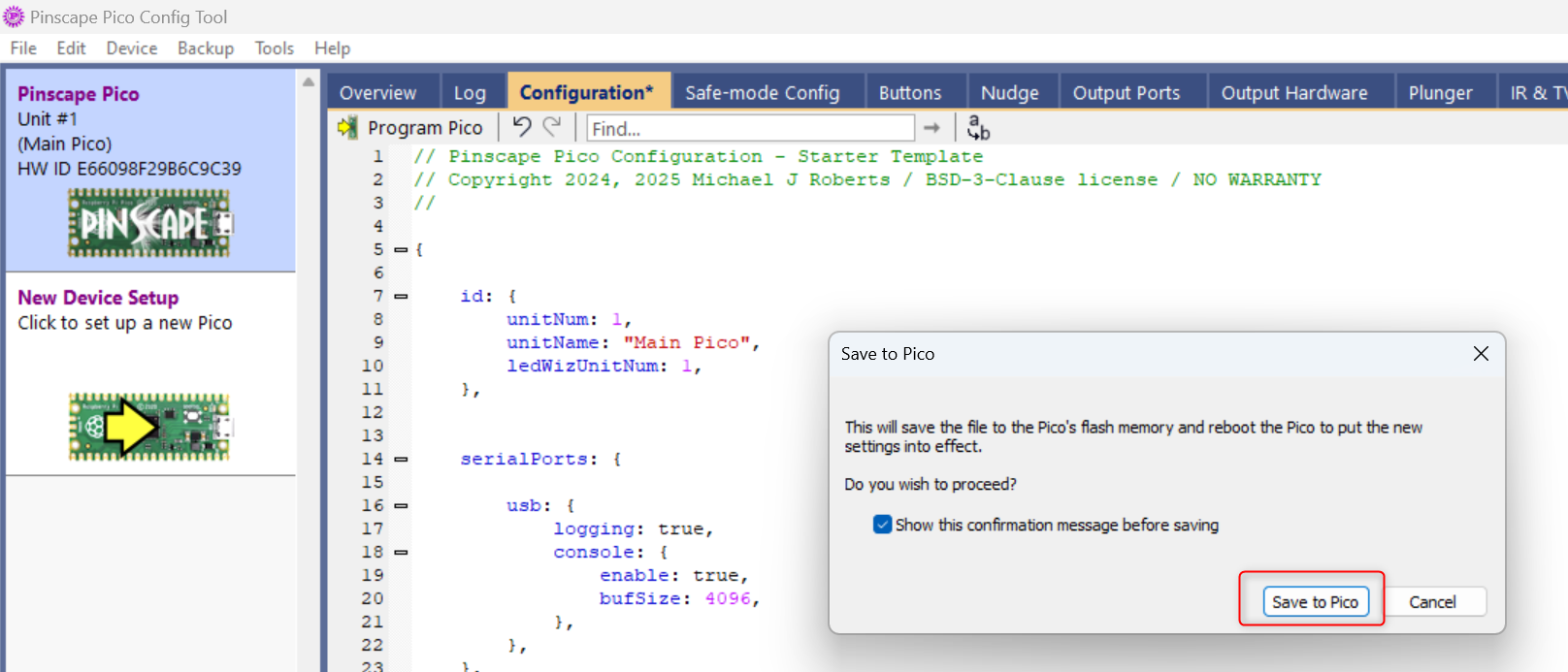This screenshot has height=672, width=1568.
Task: Click the New Device Setup Pico image
Action: pyautogui.click(x=149, y=427)
